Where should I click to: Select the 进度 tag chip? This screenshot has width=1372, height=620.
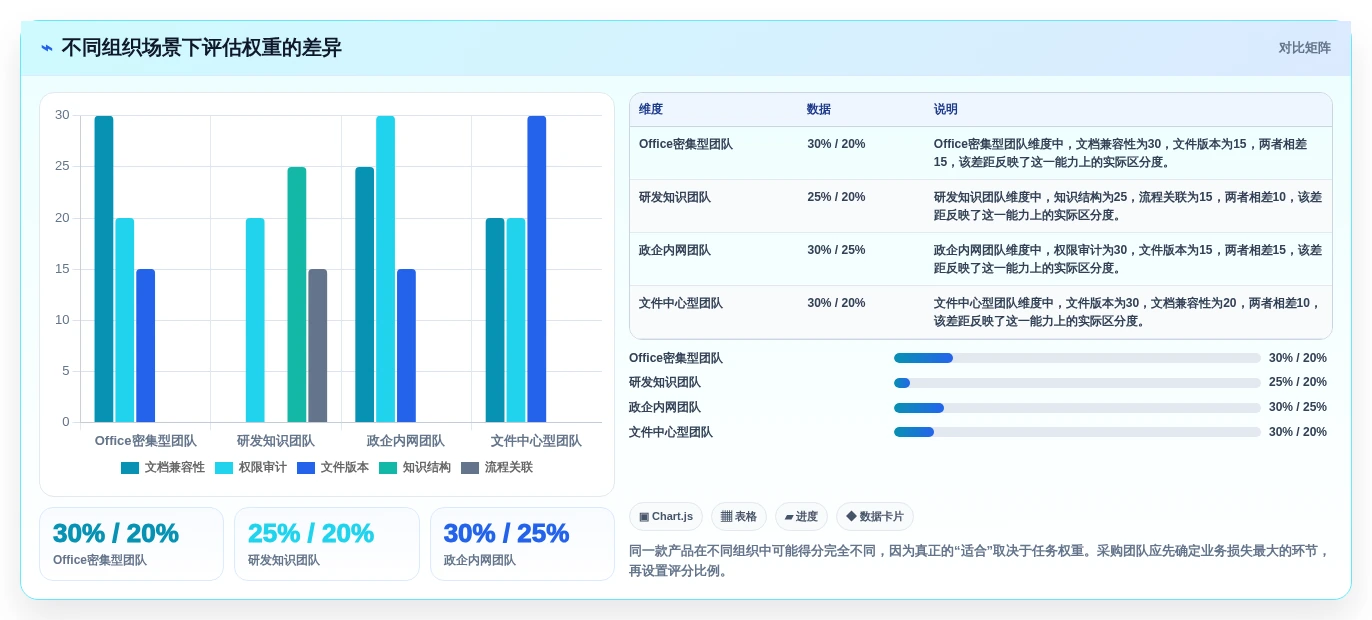click(801, 517)
